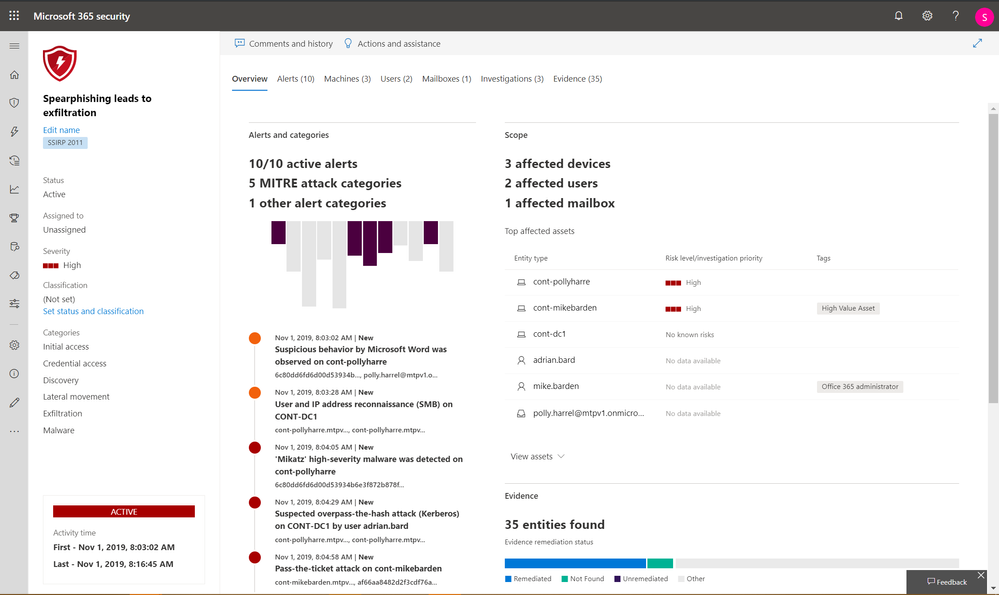
Task: Open the user account avatar
Action: tap(984, 17)
